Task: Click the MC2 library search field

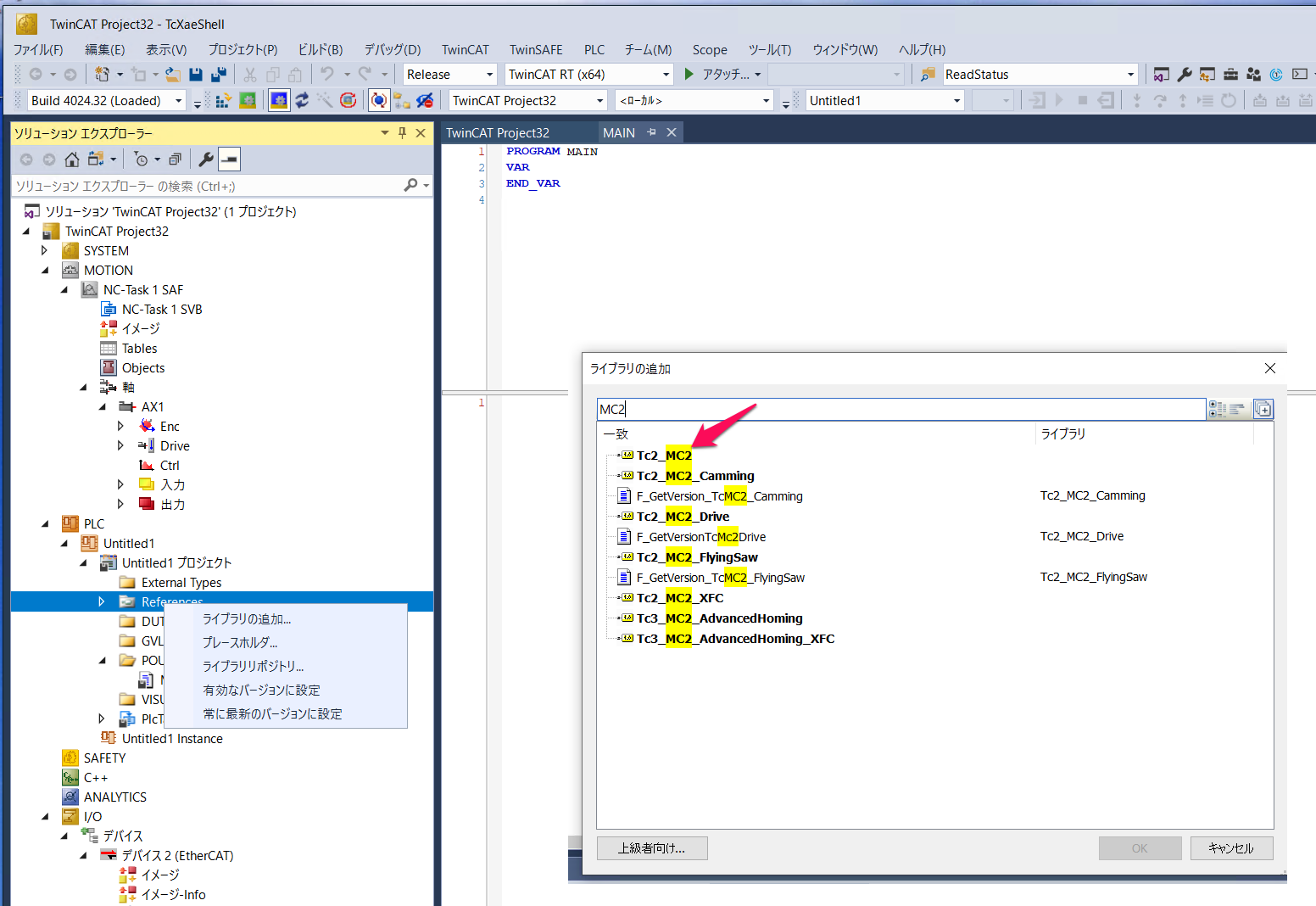Action: (901, 410)
